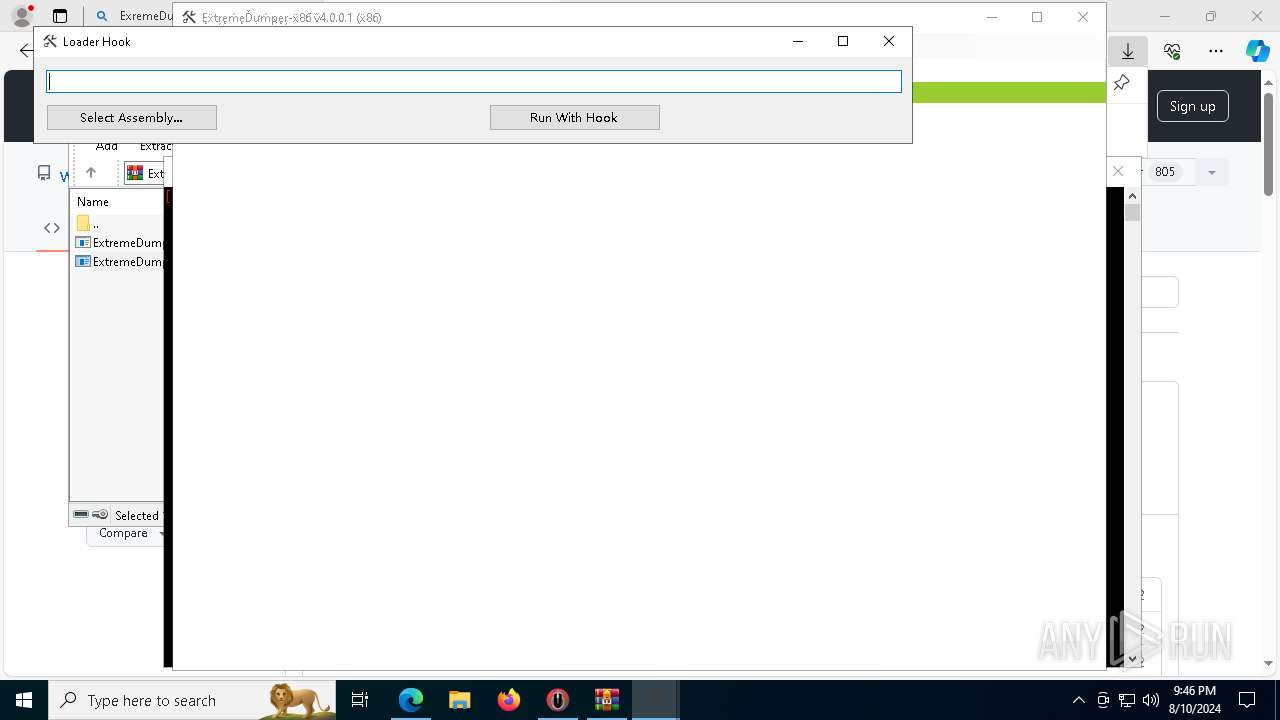Focus the assembly path text field in Loader Hook

[474, 81]
